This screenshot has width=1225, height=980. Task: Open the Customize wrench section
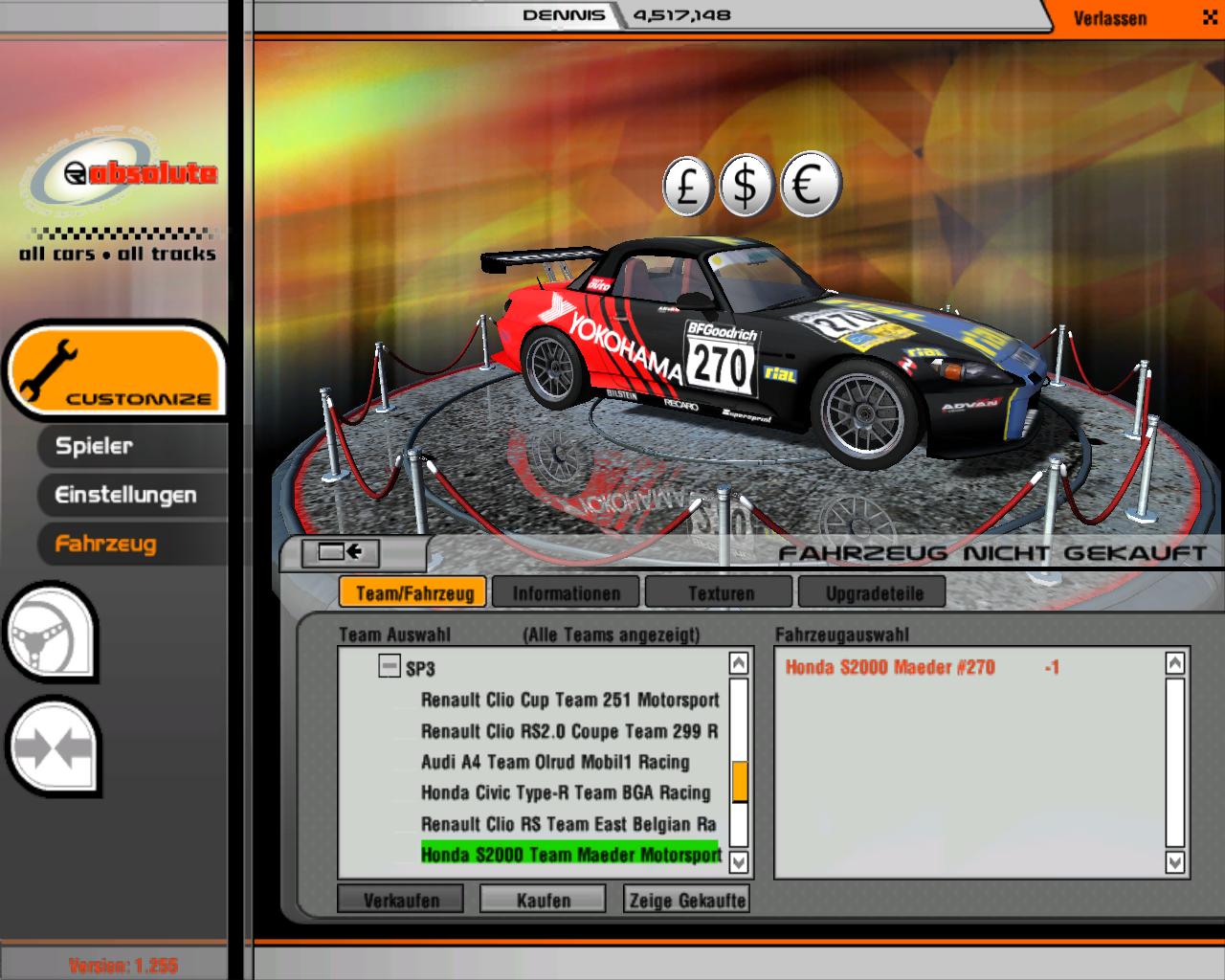(x=115, y=371)
